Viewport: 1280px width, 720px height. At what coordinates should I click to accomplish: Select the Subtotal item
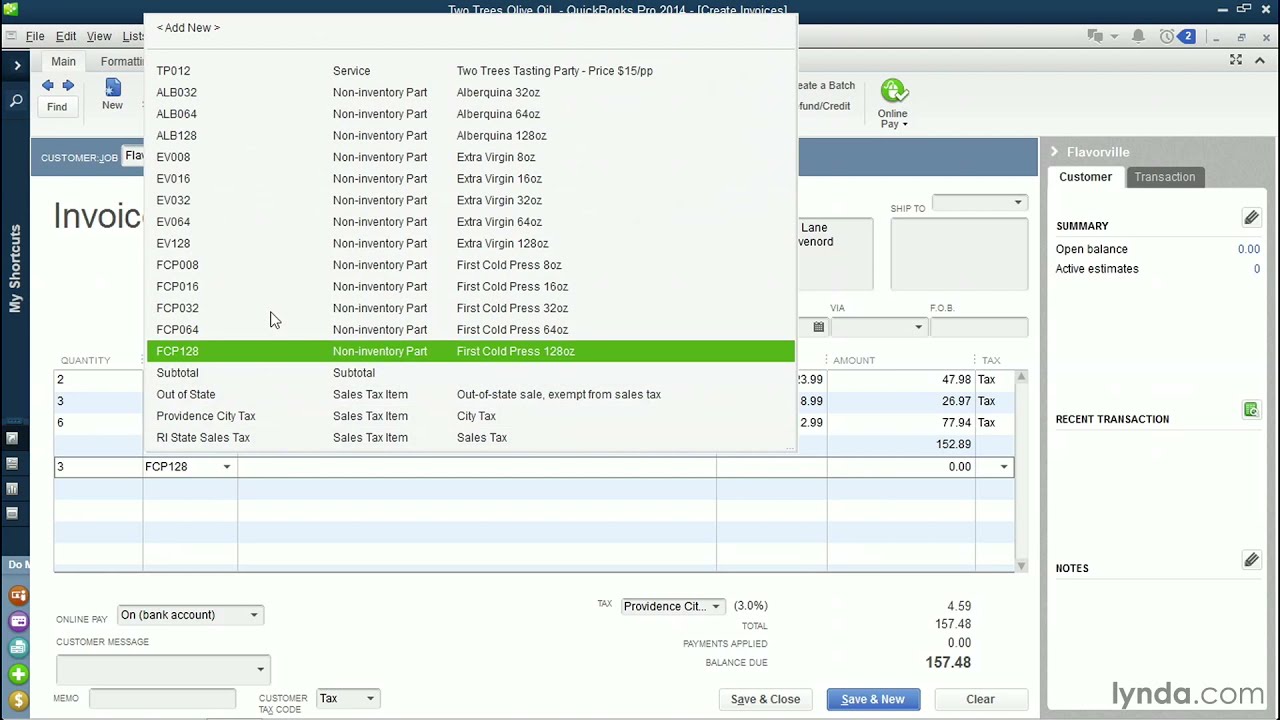click(x=471, y=373)
